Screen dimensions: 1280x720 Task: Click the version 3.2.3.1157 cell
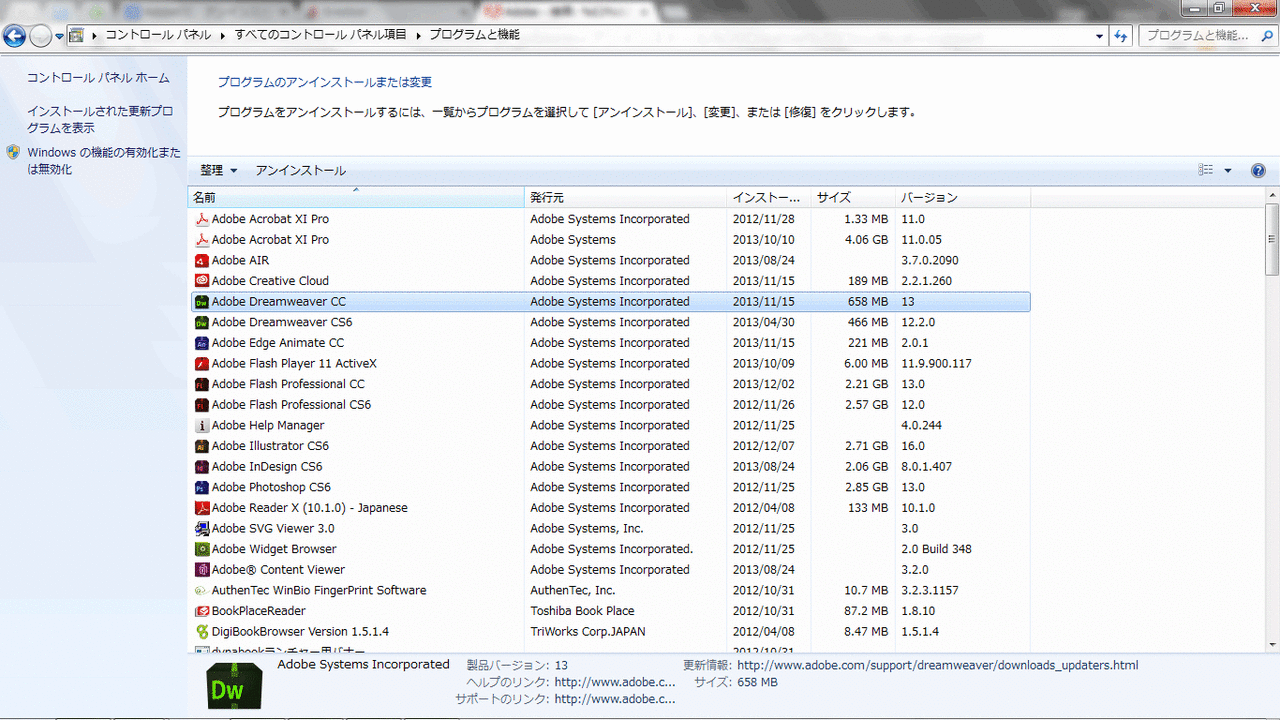pyautogui.click(x=929, y=591)
